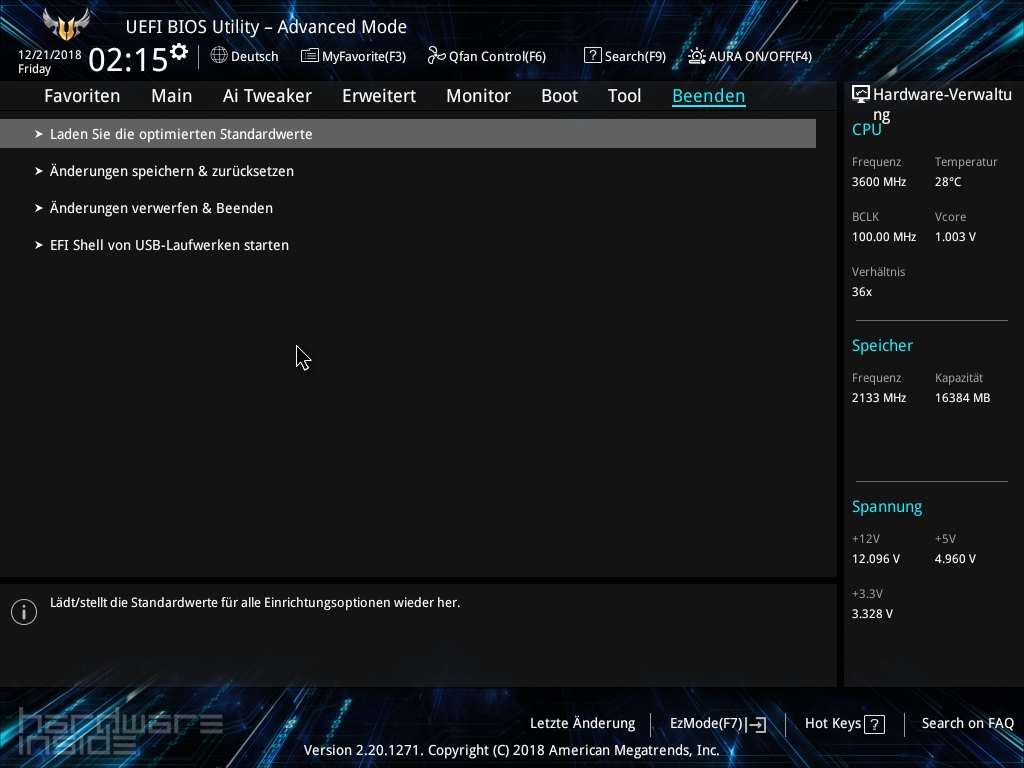The image size is (1024, 768).
Task: Click the CPU frequency value 3600 MHz
Action: [879, 182]
